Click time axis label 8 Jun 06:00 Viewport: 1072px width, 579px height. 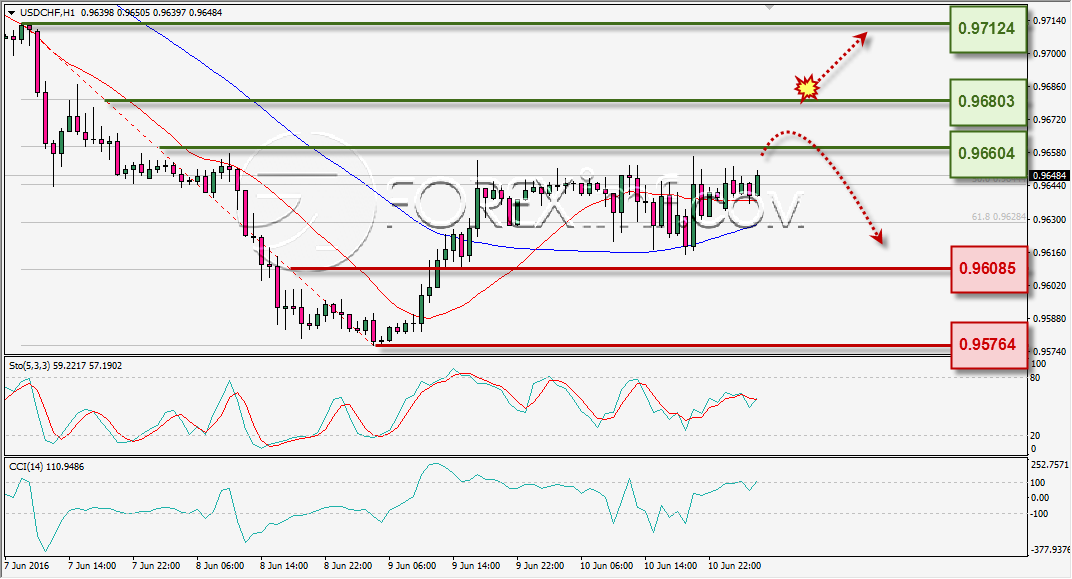tap(220, 566)
